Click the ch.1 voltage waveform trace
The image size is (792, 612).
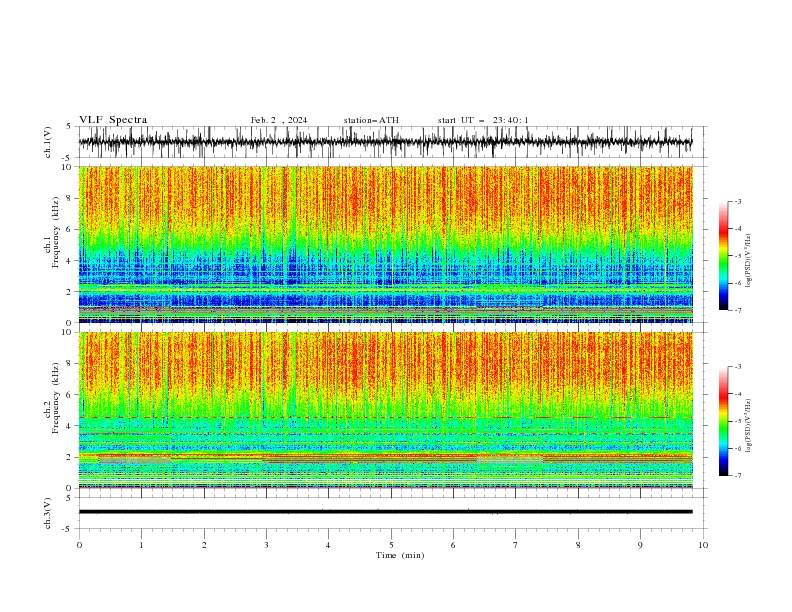385,142
